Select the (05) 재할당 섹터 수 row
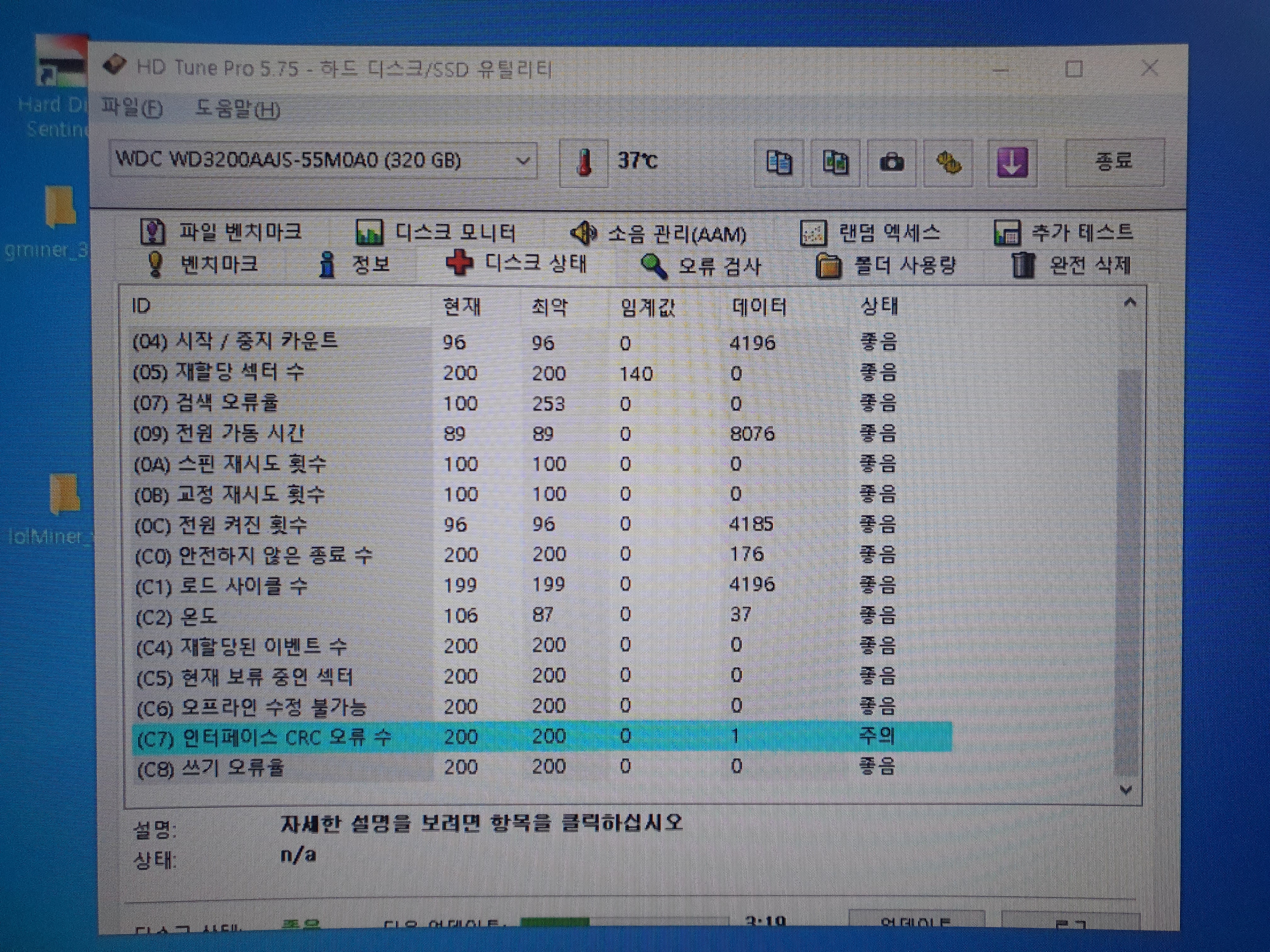Screen dimensions: 1270x952 (x=541, y=372)
